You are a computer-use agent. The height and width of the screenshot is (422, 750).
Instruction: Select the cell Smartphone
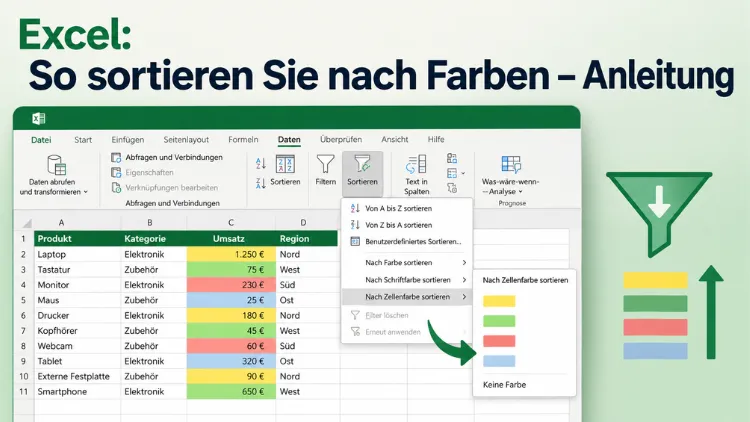pyautogui.click(x=77, y=392)
